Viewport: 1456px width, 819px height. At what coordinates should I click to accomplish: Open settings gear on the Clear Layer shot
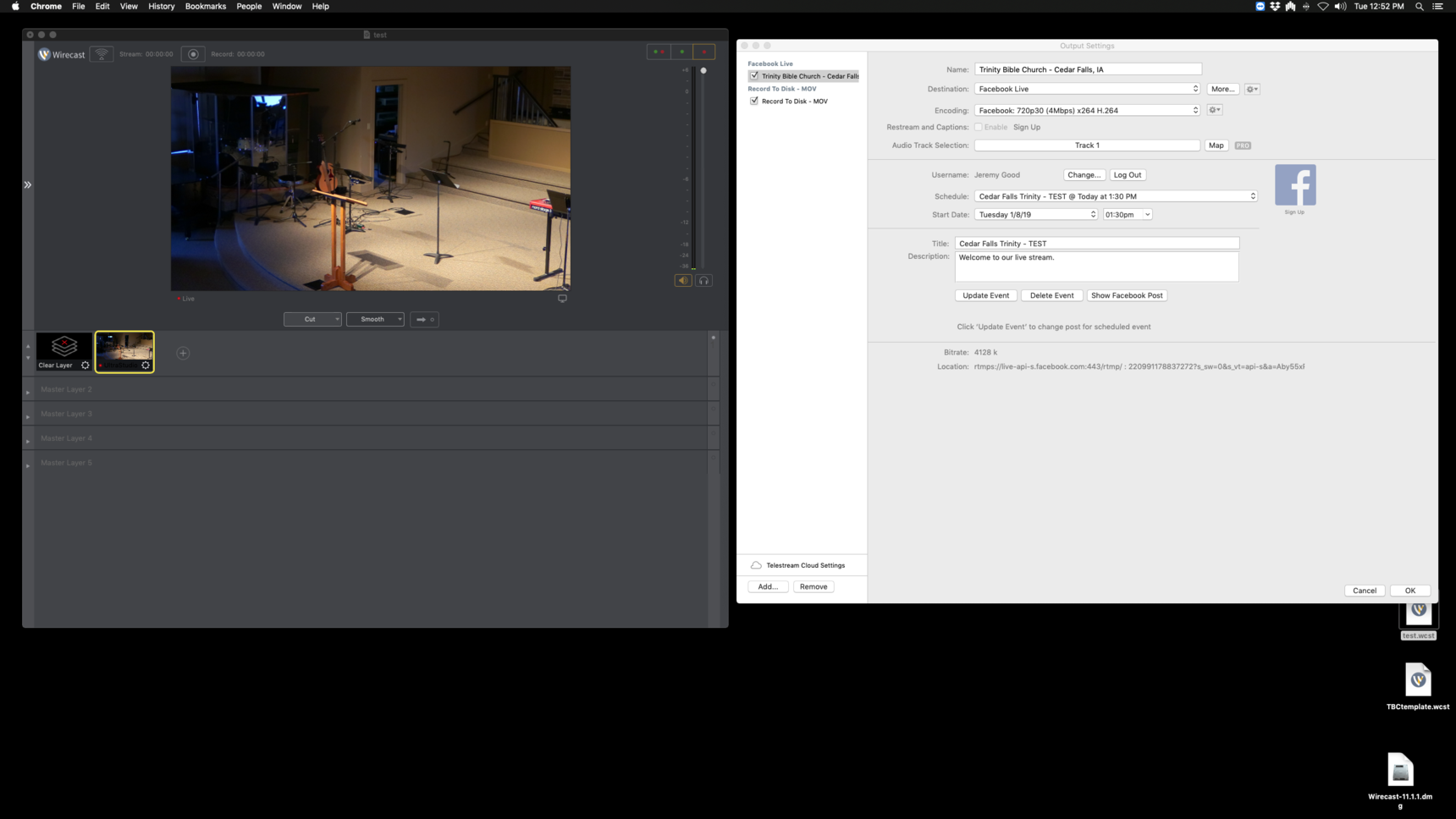coord(85,366)
